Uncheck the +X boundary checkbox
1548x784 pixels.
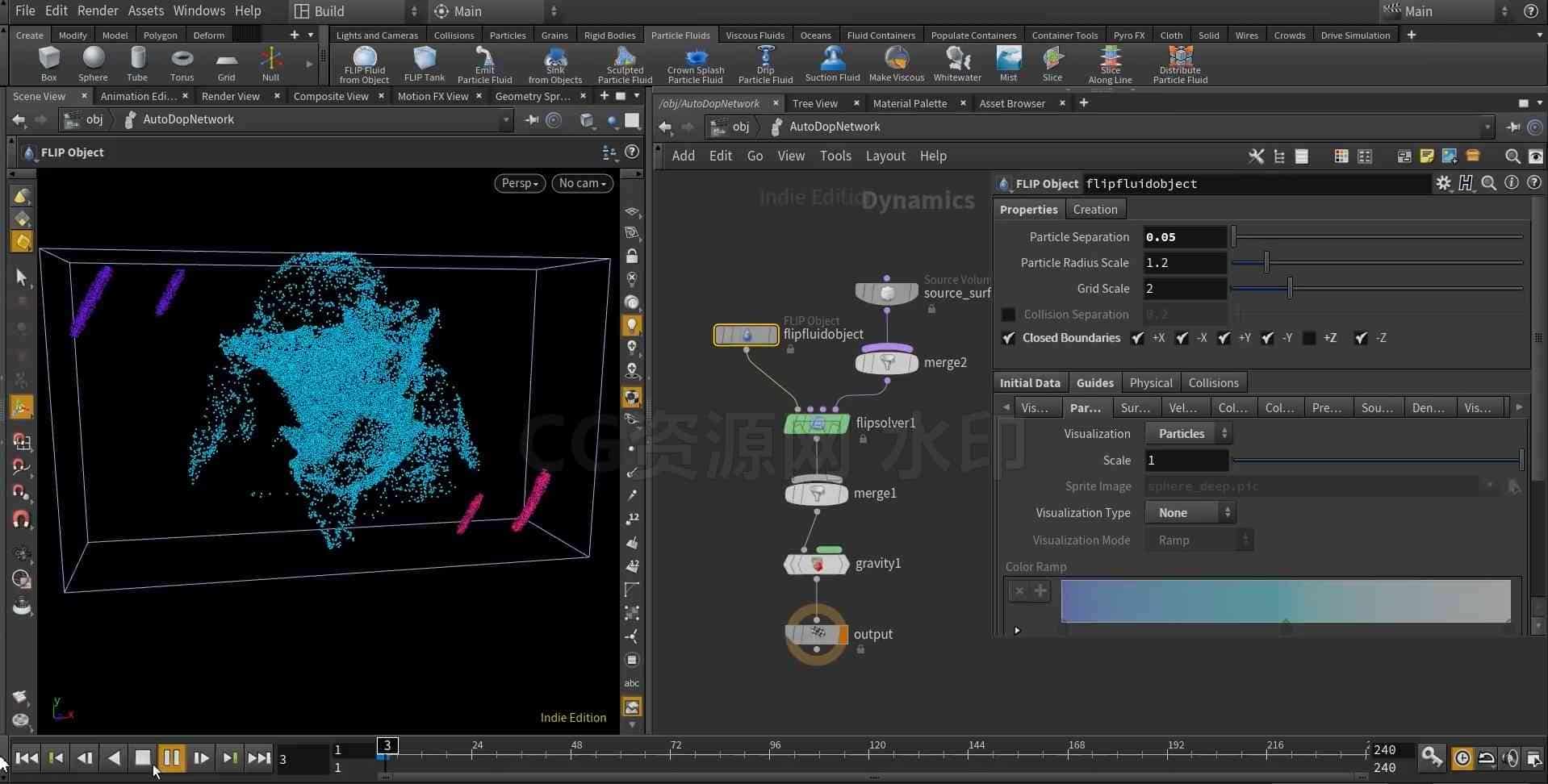[1137, 338]
